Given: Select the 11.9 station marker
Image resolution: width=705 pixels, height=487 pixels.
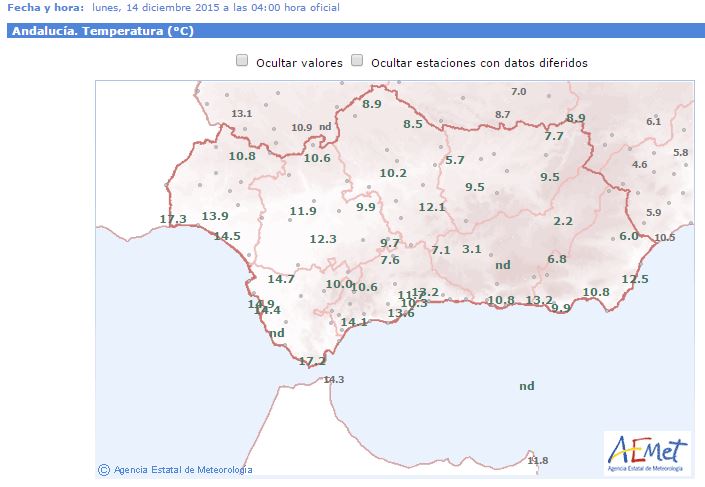Looking at the screenshot, I should click(x=303, y=211).
